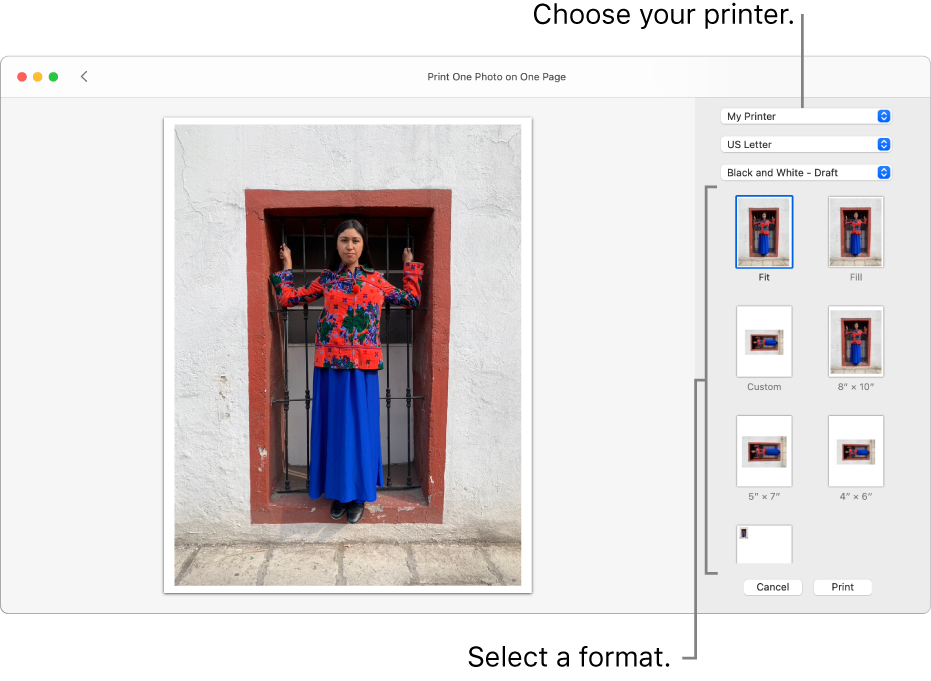Image resolution: width=931 pixels, height=681 pixels.
Task: Click the Cancel button
Action: click(772, 587)
